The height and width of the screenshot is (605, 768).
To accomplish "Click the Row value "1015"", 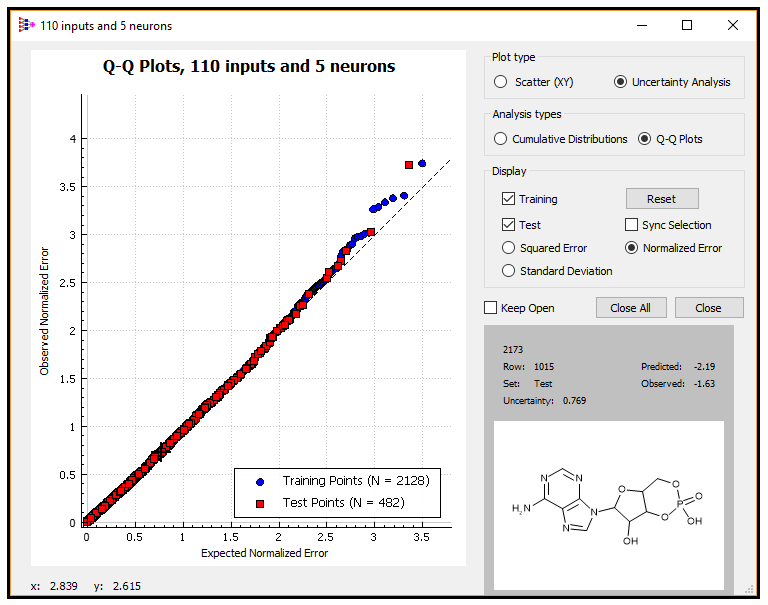I will tap(544, 366).
